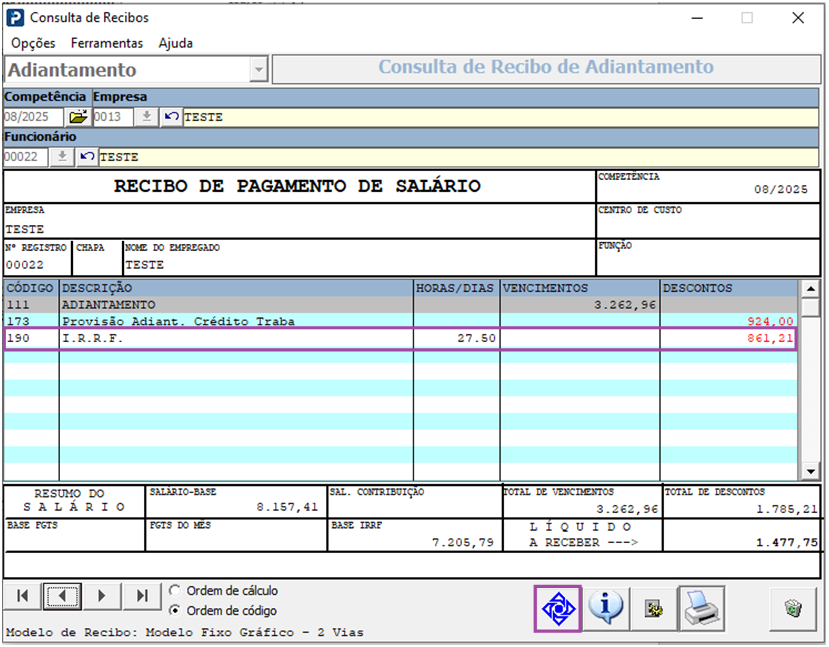Viewport: 829px width, 647px height.
Task: Open the Empresa code lookup arrow
Action: (147, 117)
